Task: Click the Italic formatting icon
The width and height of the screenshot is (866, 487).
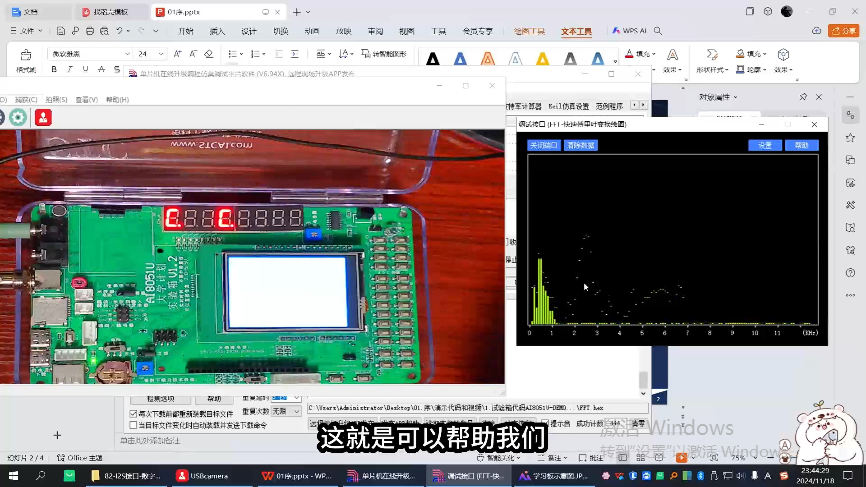Action: point(70,70)
